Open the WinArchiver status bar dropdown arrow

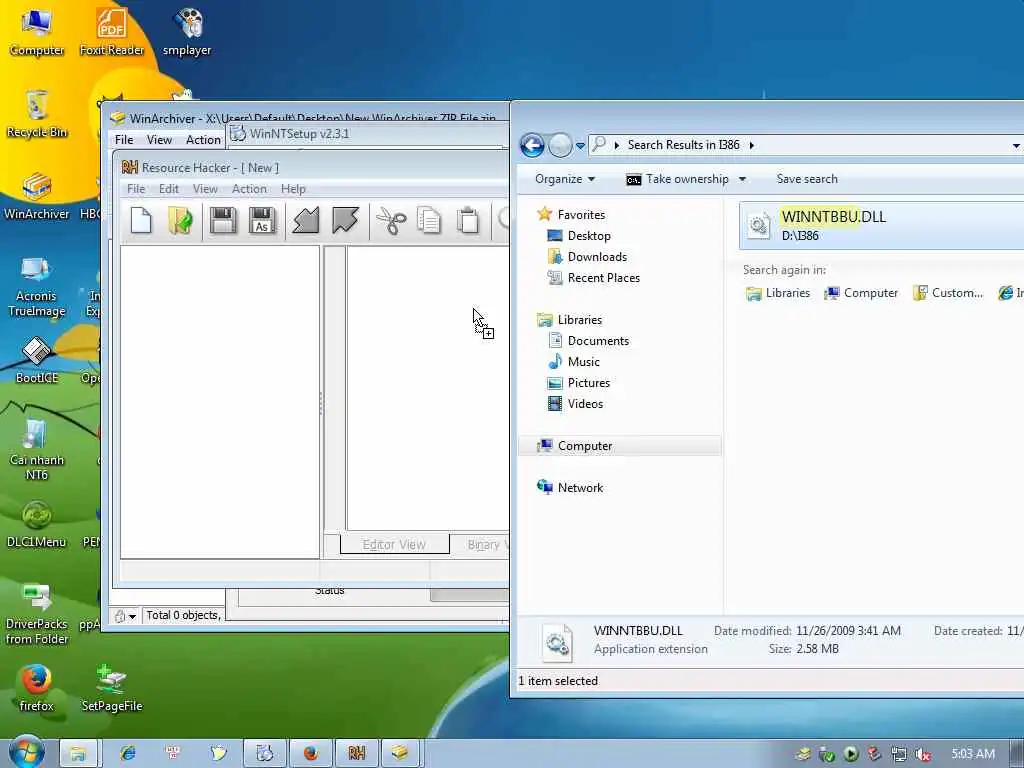(x=133, y=616)
